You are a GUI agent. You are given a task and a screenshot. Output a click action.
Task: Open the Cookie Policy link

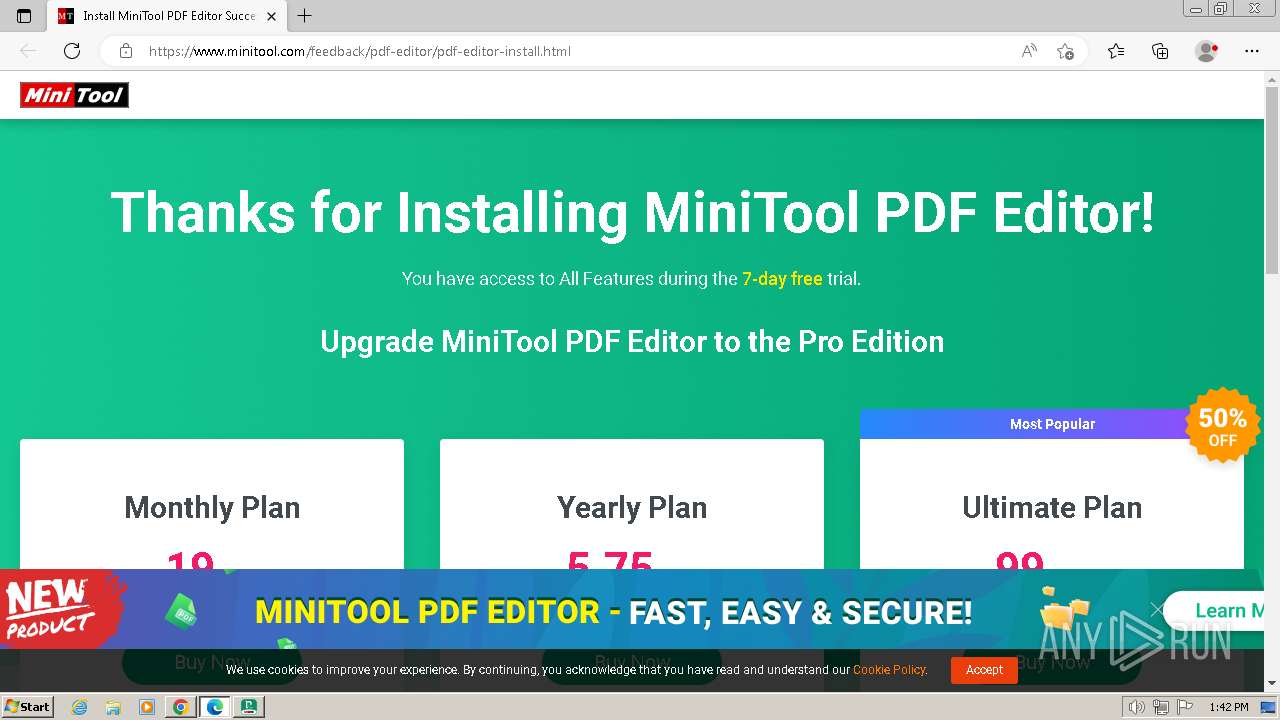(889, 670)
